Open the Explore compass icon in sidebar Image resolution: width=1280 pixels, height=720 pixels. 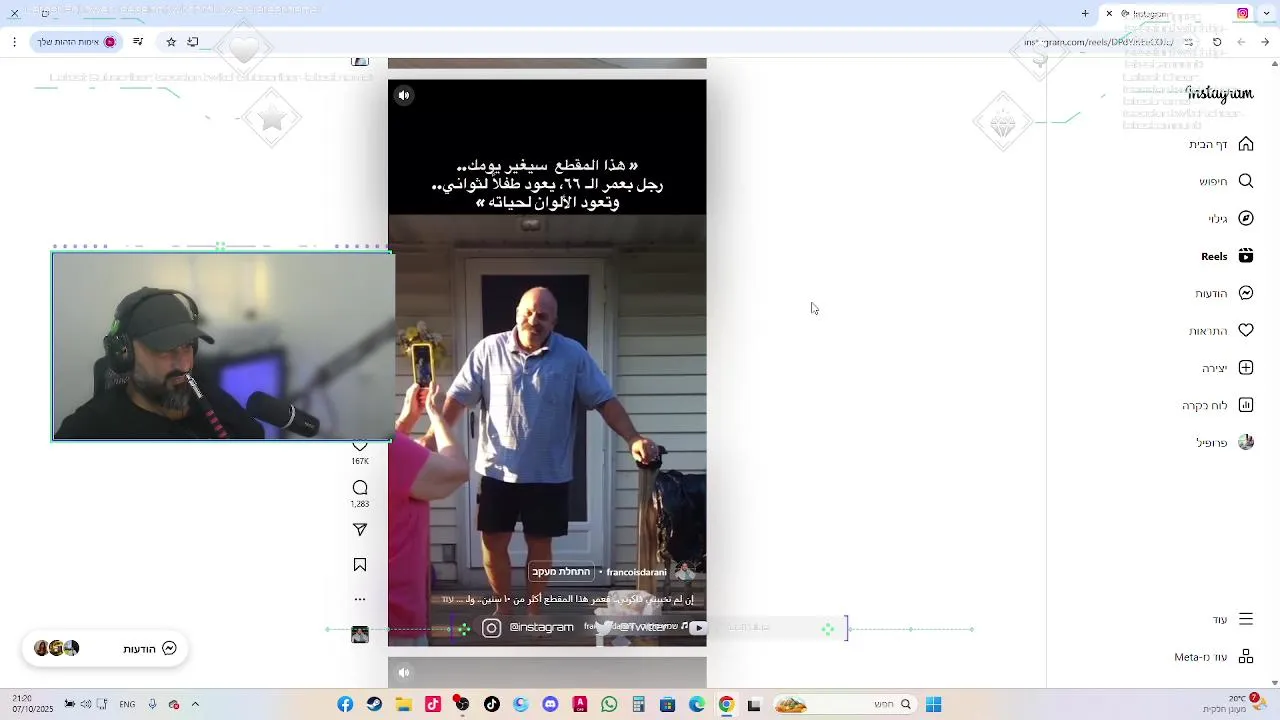1246,218
